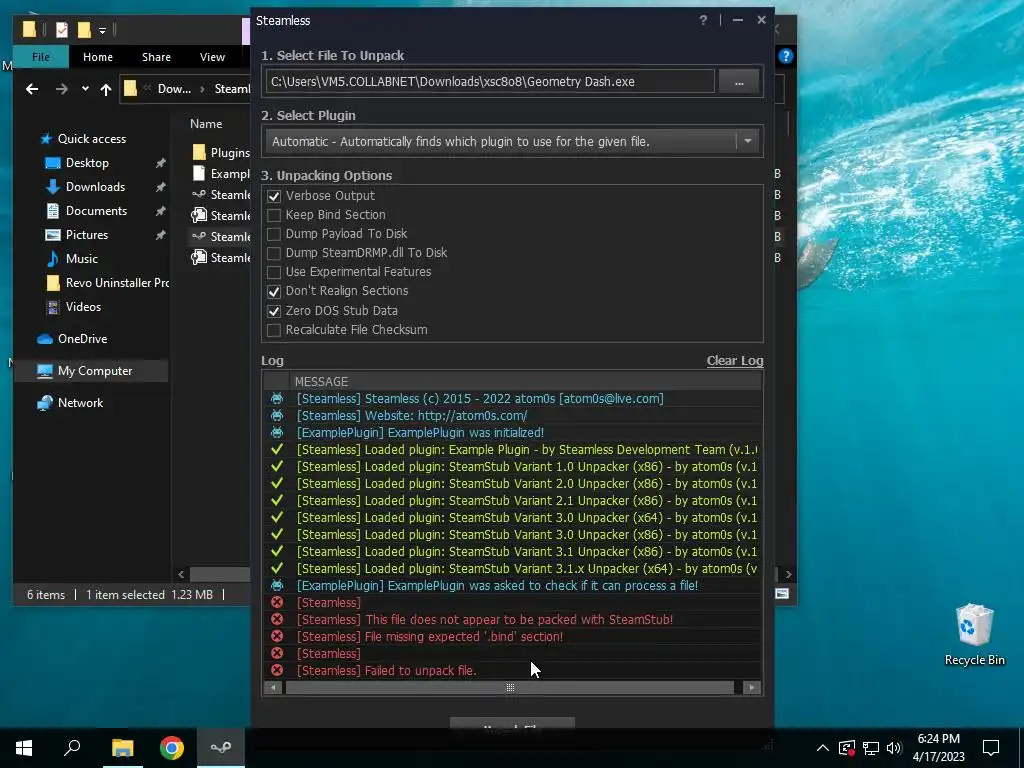Select 'not appear to be packed with SteamStub' row
Image resolution: width=1024 pixels, height=768 pixels.
512,620
